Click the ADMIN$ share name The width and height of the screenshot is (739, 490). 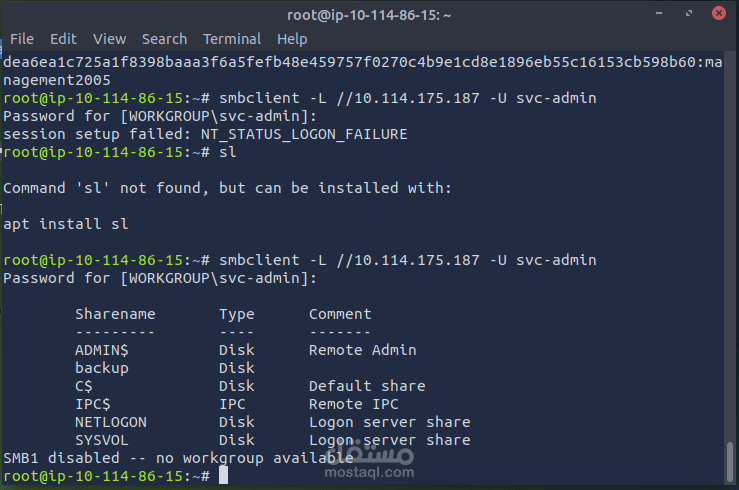102,350
